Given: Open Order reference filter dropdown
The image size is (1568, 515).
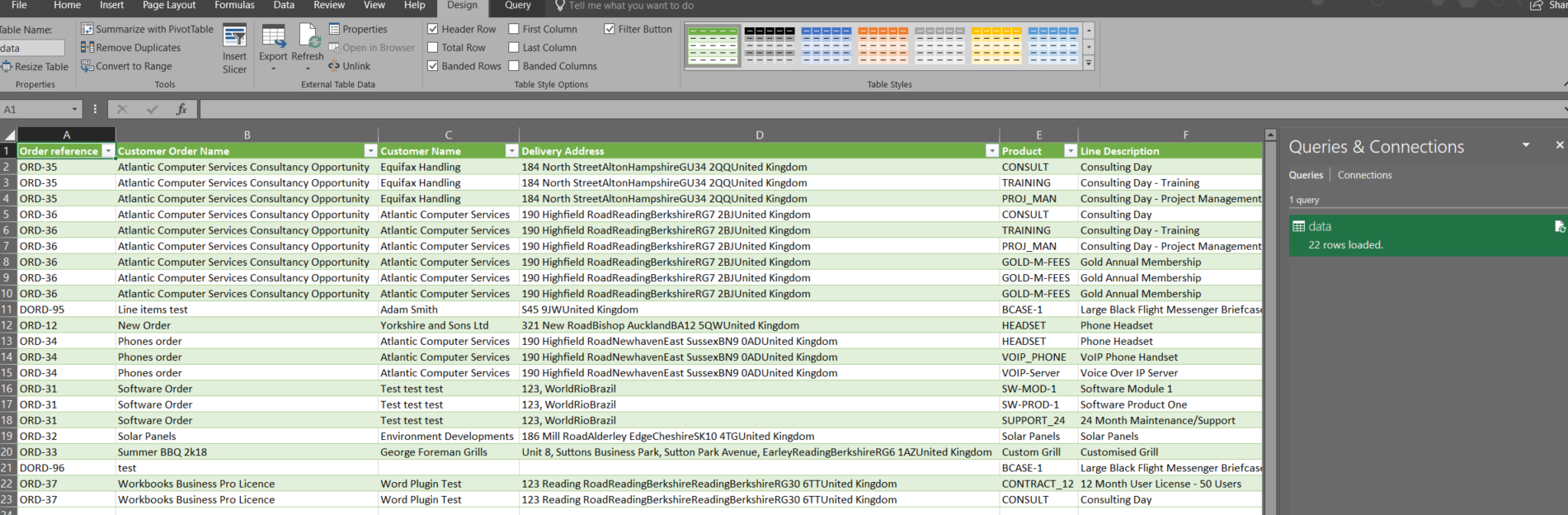Looking at the screenshot, I should 108,151.
